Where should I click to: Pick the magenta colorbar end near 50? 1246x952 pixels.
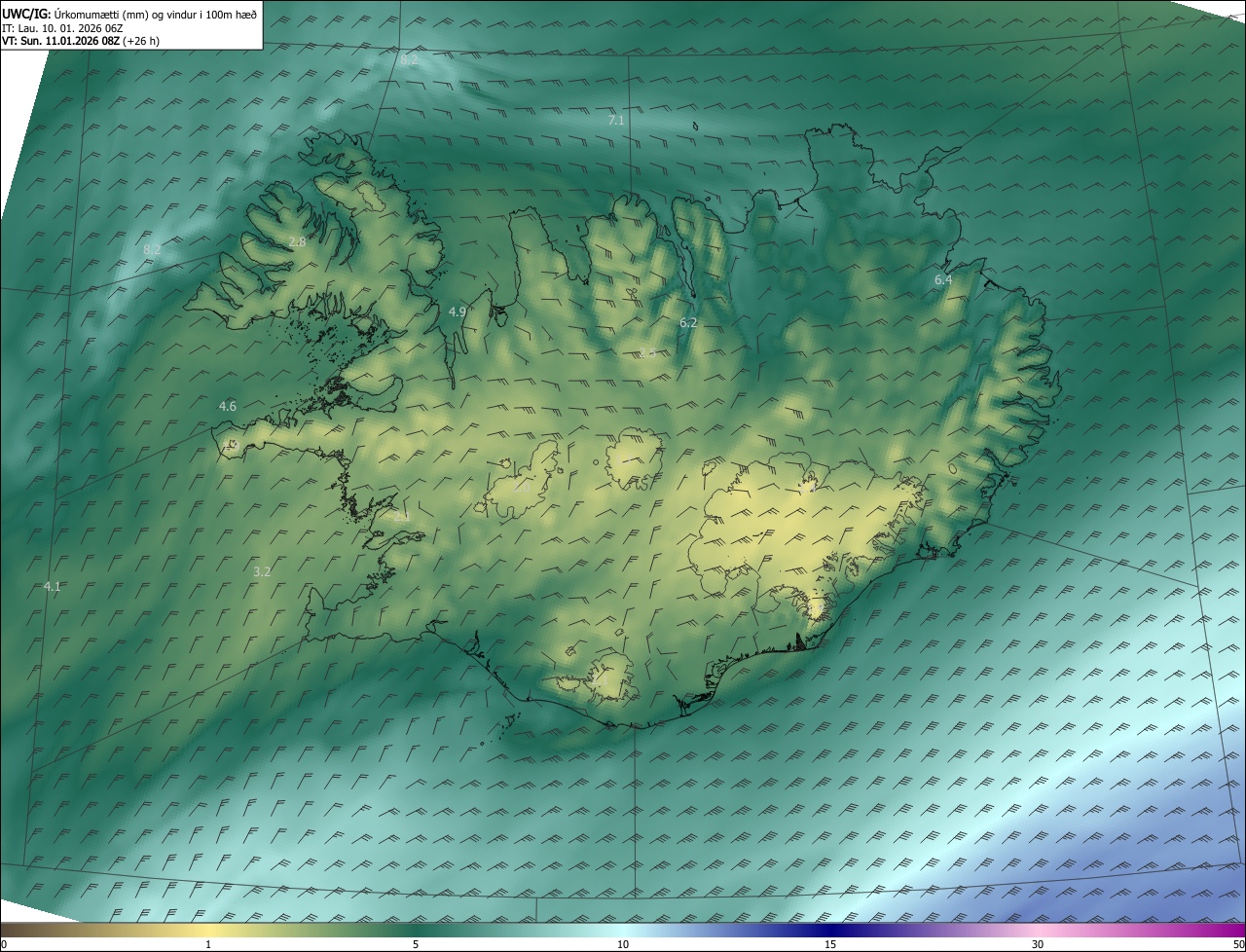click(x=1231, y=930)
